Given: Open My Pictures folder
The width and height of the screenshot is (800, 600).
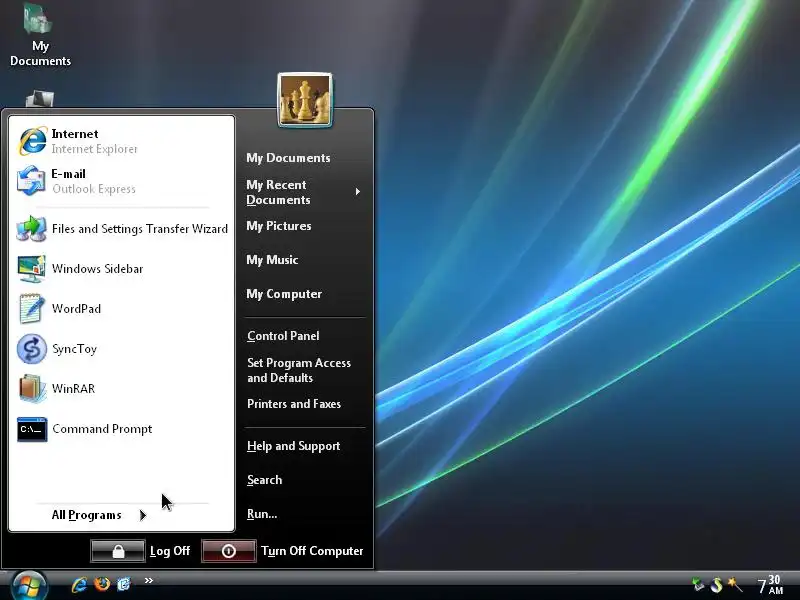Looking at the screenshot, I should [279, 226].
